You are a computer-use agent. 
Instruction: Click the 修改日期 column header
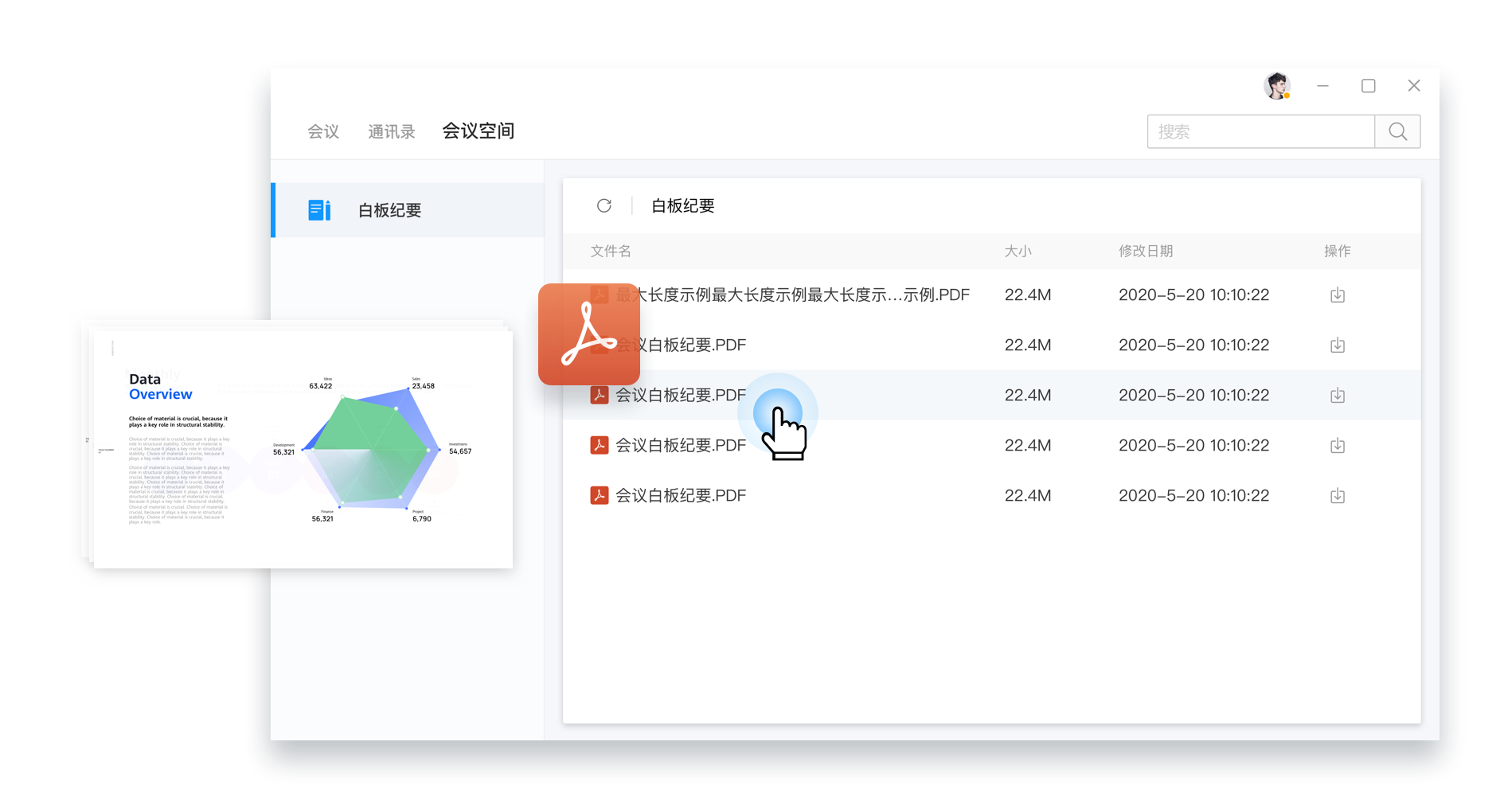point(1146,251)
